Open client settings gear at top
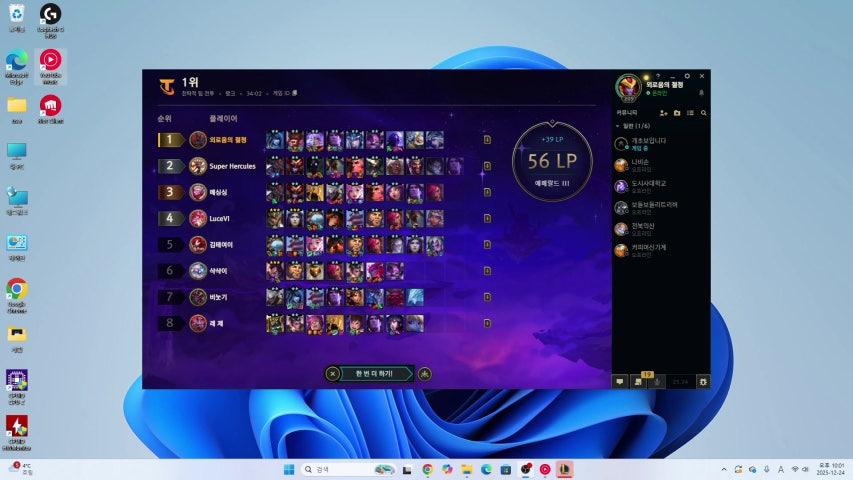The image size is (853, 480). tap(687, 76)
